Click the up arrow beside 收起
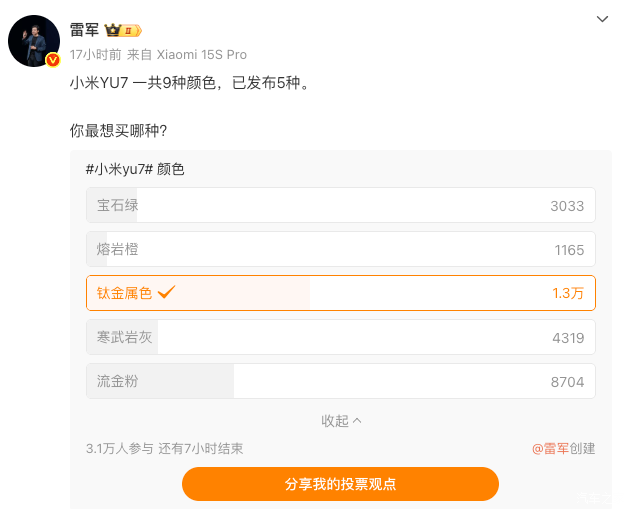629x509 pixels. (x=357, y=421)
